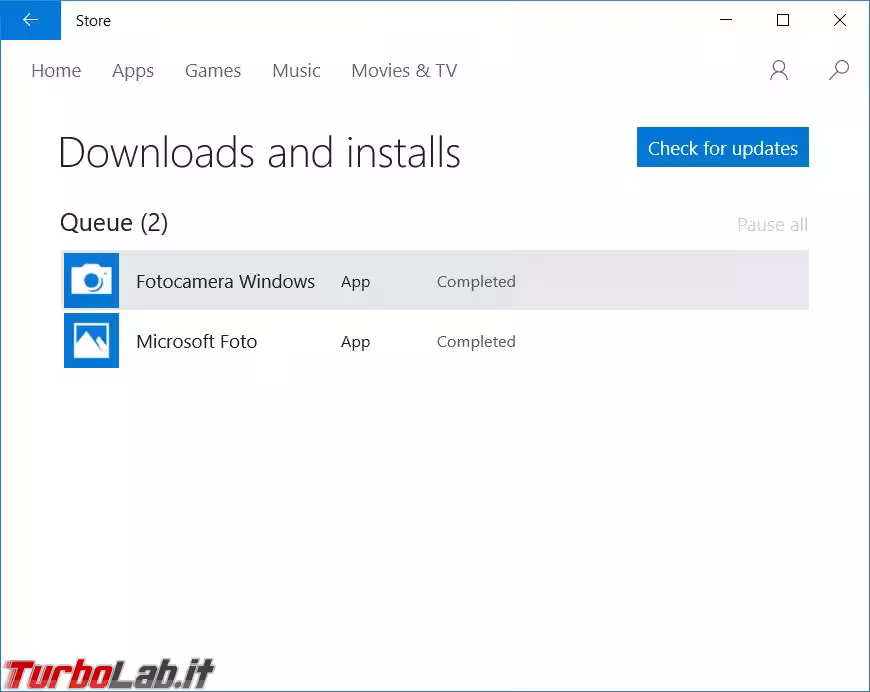The image size is (870, 692).
Task: Click the Microsoft Foto picture icon
Action: point(91,340)
